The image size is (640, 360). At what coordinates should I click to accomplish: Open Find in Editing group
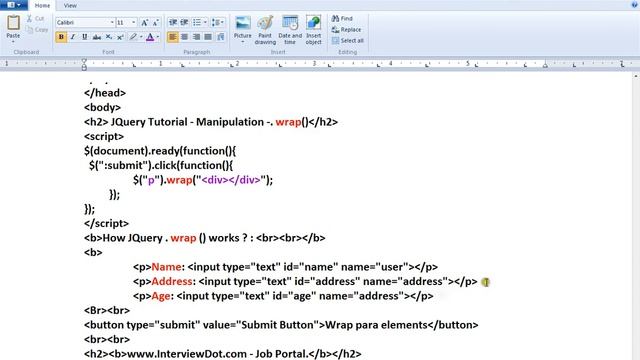point(342,18)
